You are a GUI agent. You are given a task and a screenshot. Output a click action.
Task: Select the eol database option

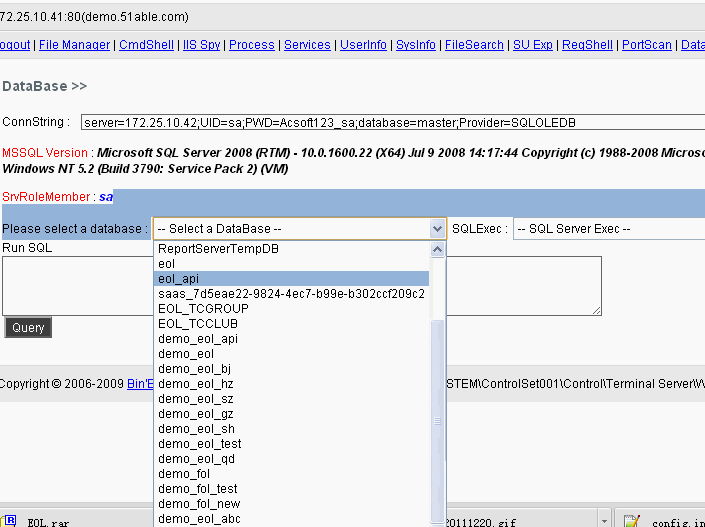pos(291,264)
